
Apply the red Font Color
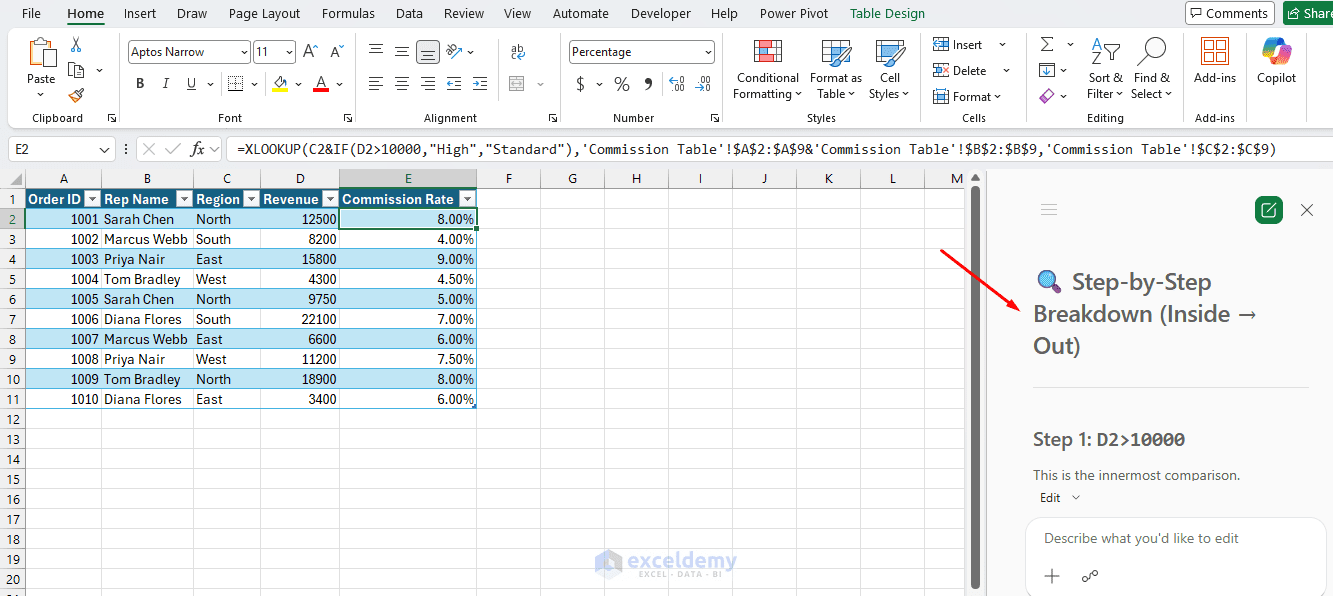coord(321,84)
